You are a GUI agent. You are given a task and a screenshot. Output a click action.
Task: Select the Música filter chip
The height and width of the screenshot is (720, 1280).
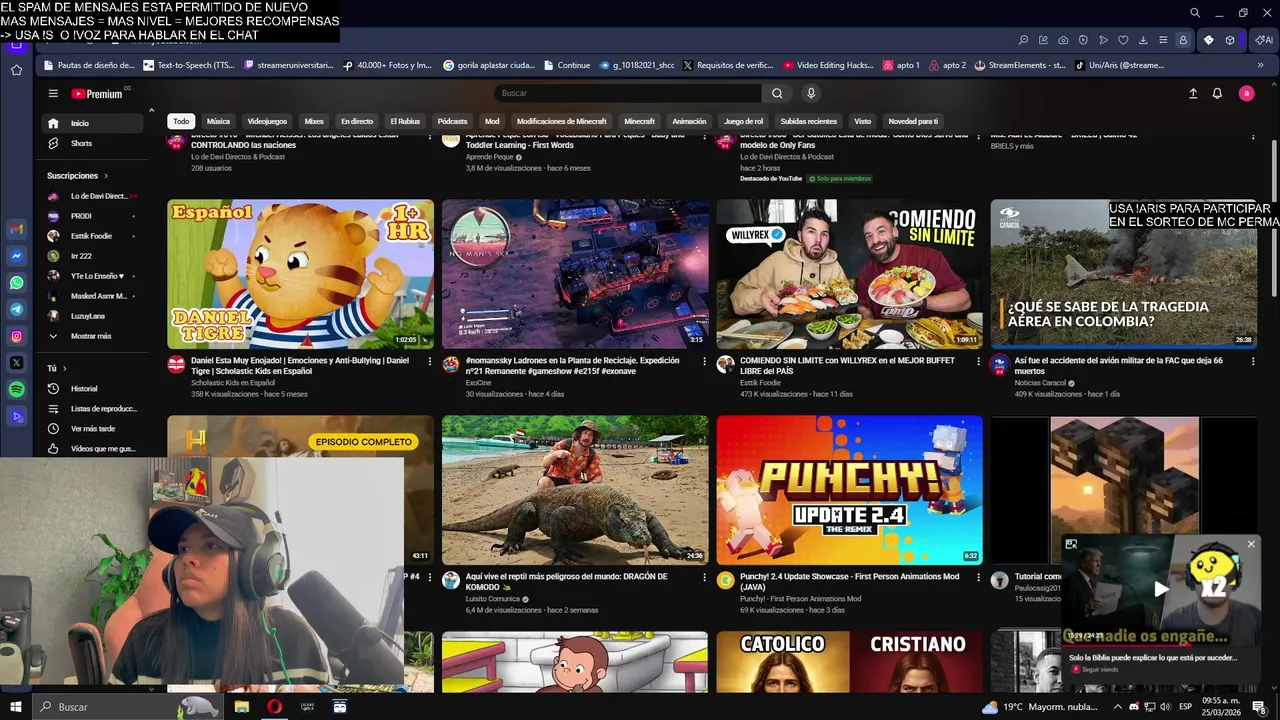tap(218, 121)
